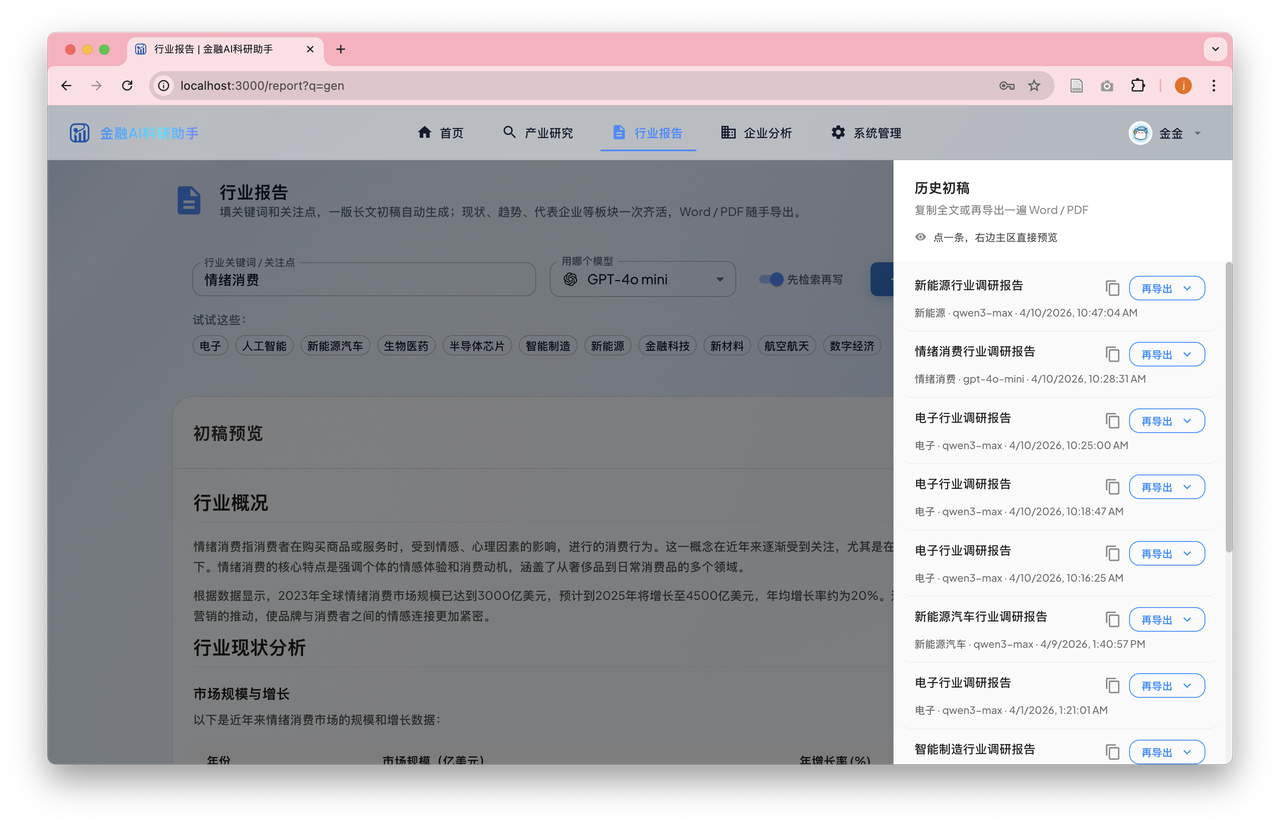
Task: Click the eye icon beside the preview hint
Action: [921, 237]
